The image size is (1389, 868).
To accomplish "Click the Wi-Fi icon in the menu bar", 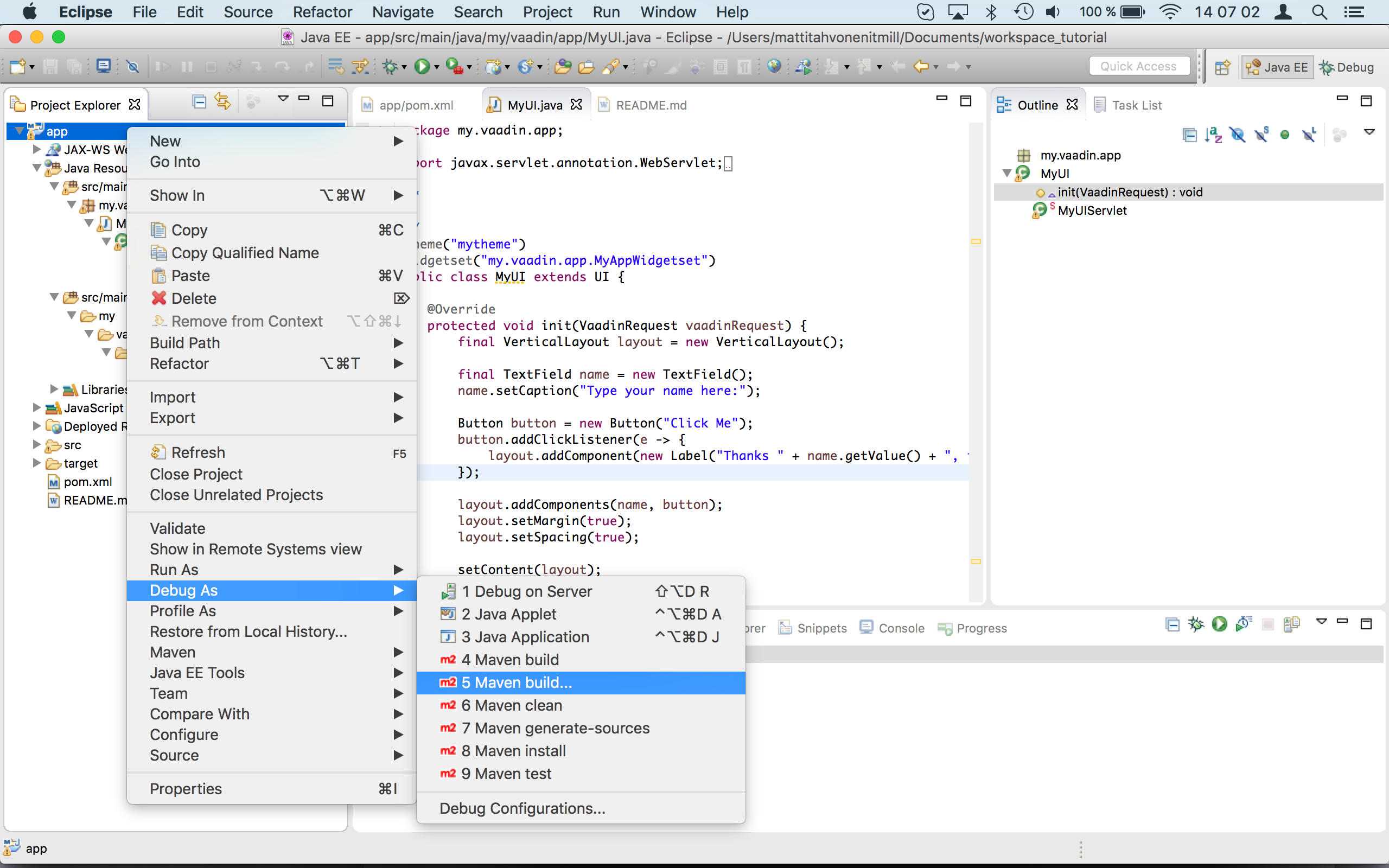I will click(x=1170, y=12).
